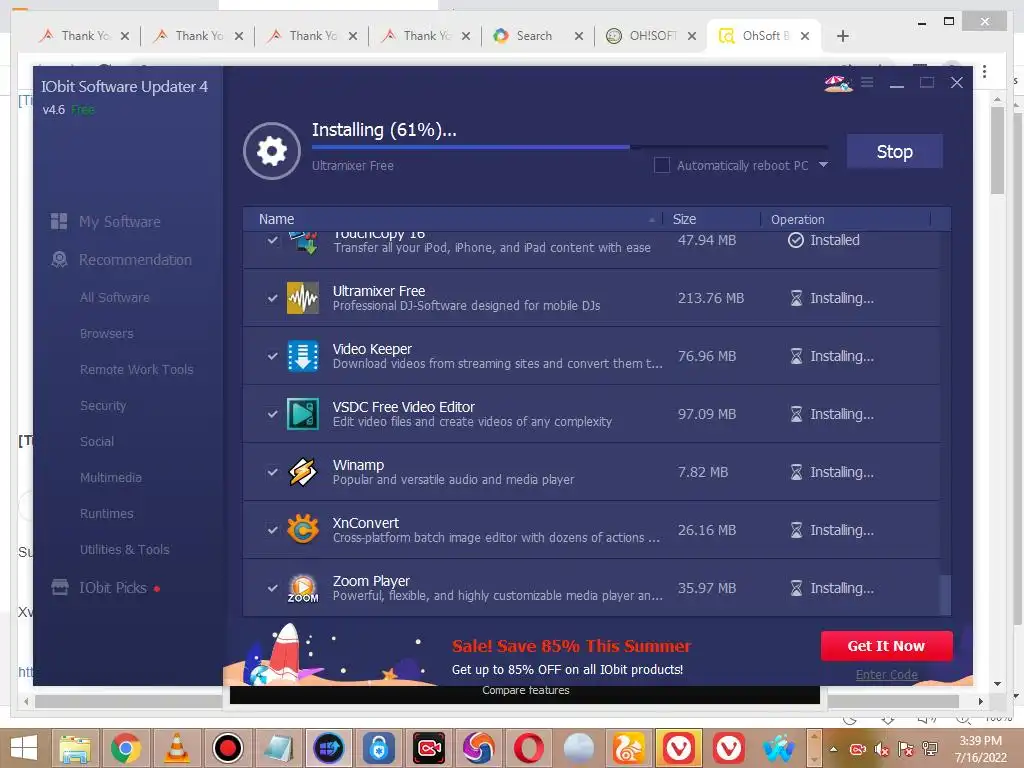Open Chrome from the taskbar
This screenshot has width=1024, height=768.
pyautogui.click(x=125, y=748)
